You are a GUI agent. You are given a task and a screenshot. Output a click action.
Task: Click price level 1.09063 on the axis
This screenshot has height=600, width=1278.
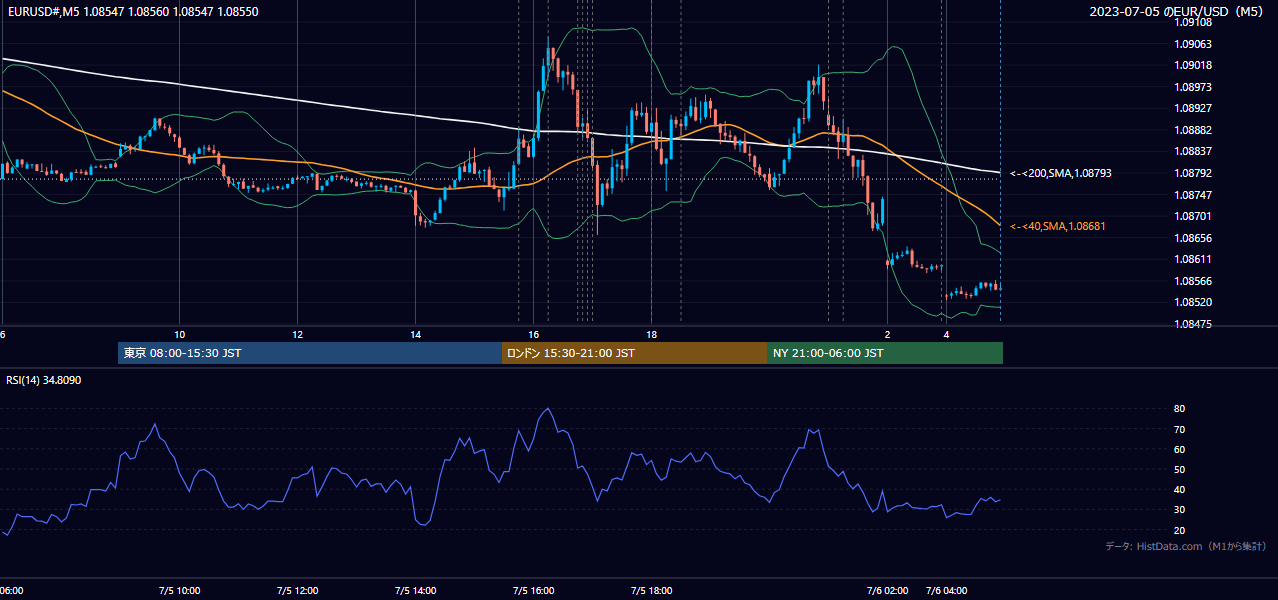[1193, 44]
